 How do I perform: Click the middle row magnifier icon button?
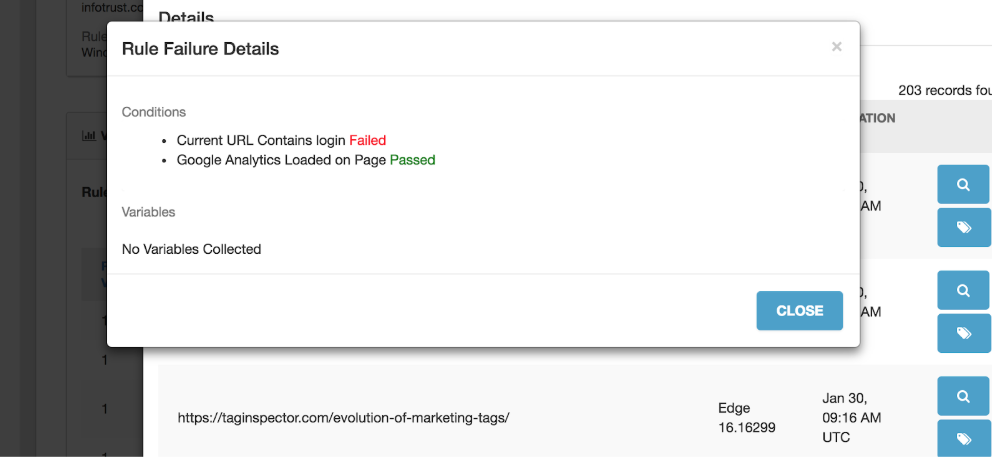[x=963, y=290]
